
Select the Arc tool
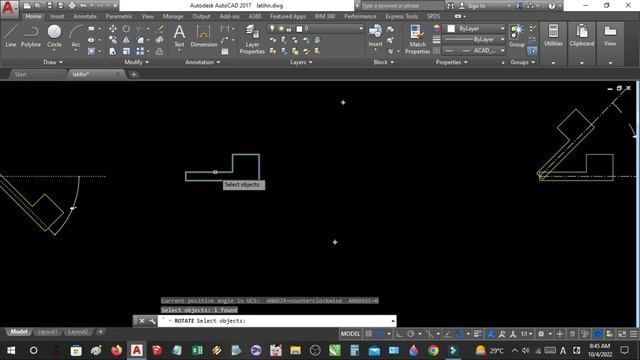pos(76,36)
